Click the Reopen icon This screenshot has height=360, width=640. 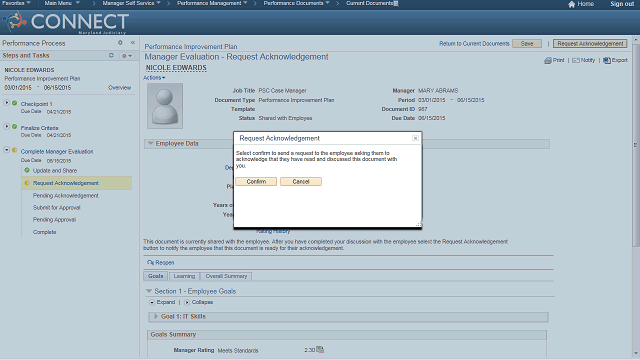tap(150, 262)
